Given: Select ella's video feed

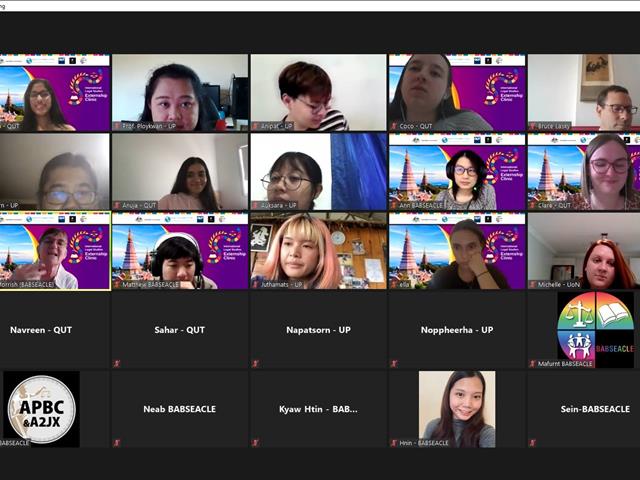Looking at the screenshot, I should tap(457, 251).
